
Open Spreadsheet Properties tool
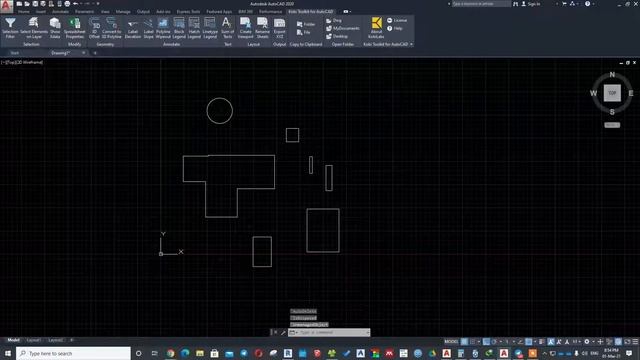(x=75, y=28)
